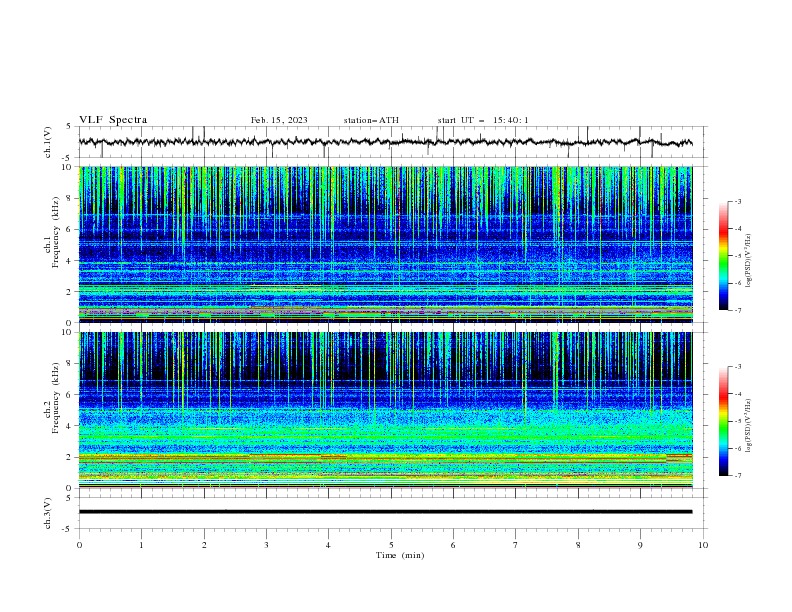Click the "-3" tick on ch.1 colorbar

(737, 201)
